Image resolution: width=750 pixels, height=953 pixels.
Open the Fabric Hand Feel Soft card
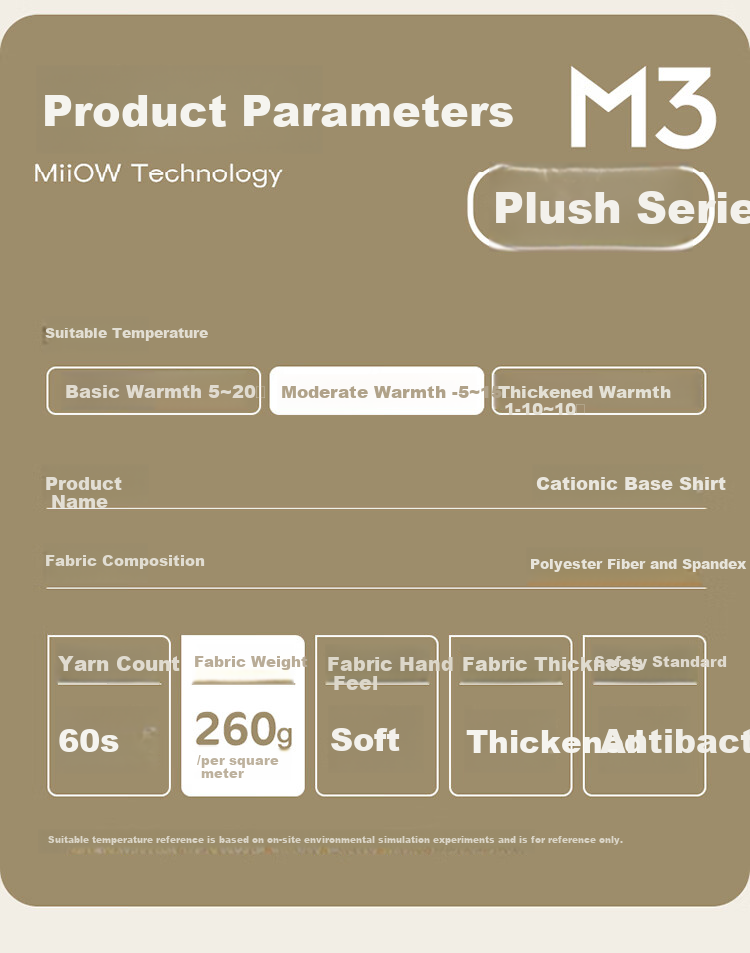point(377,715)
